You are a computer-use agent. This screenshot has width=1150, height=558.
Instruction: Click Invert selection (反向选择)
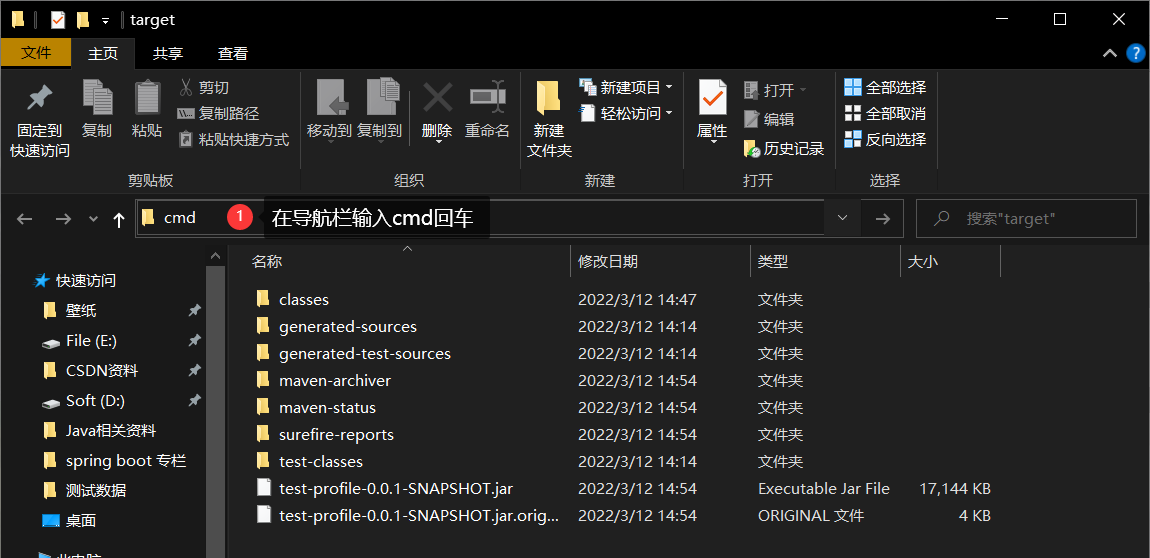coord(885,139)
